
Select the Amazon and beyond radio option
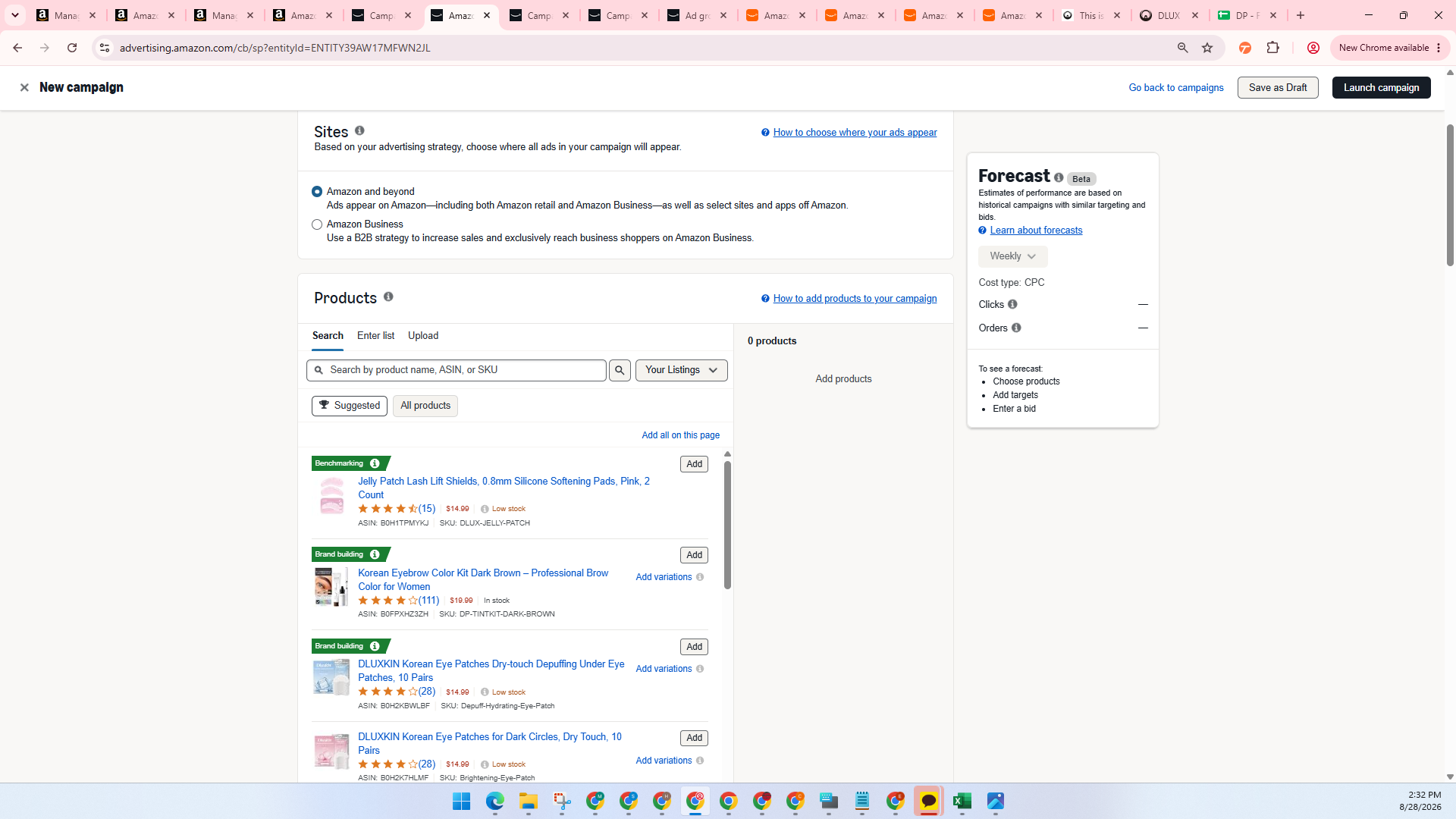point(317,192)
